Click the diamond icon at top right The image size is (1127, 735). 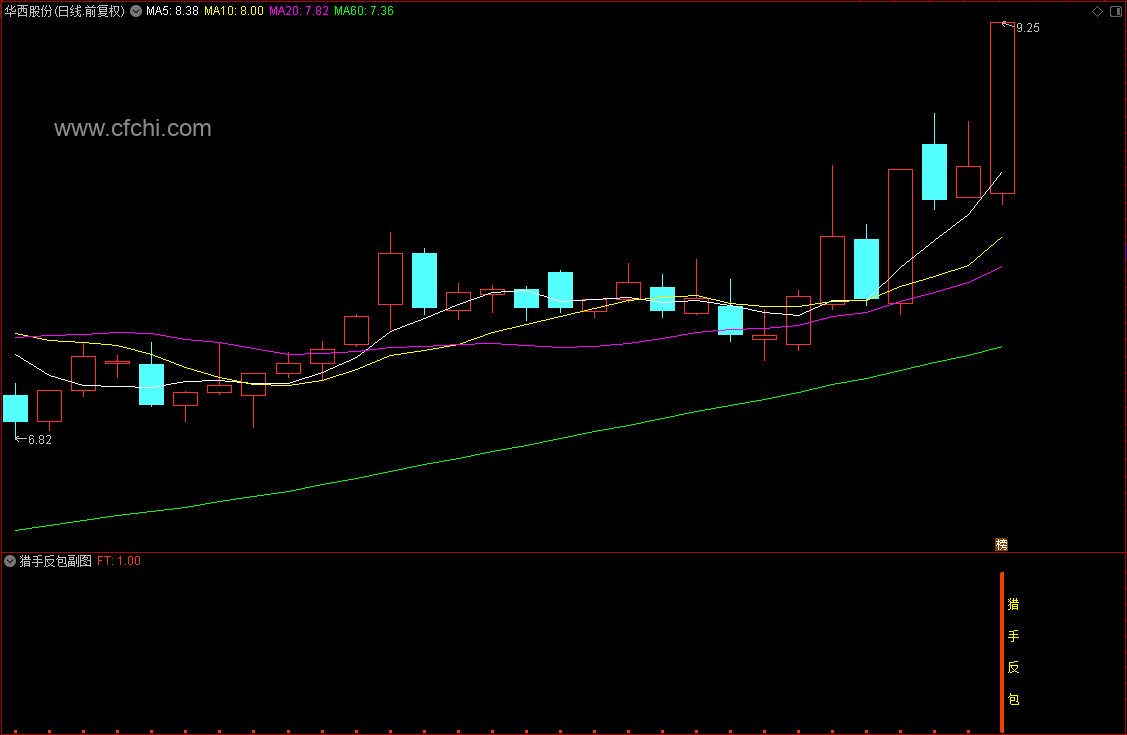(x=1098, y=11)
